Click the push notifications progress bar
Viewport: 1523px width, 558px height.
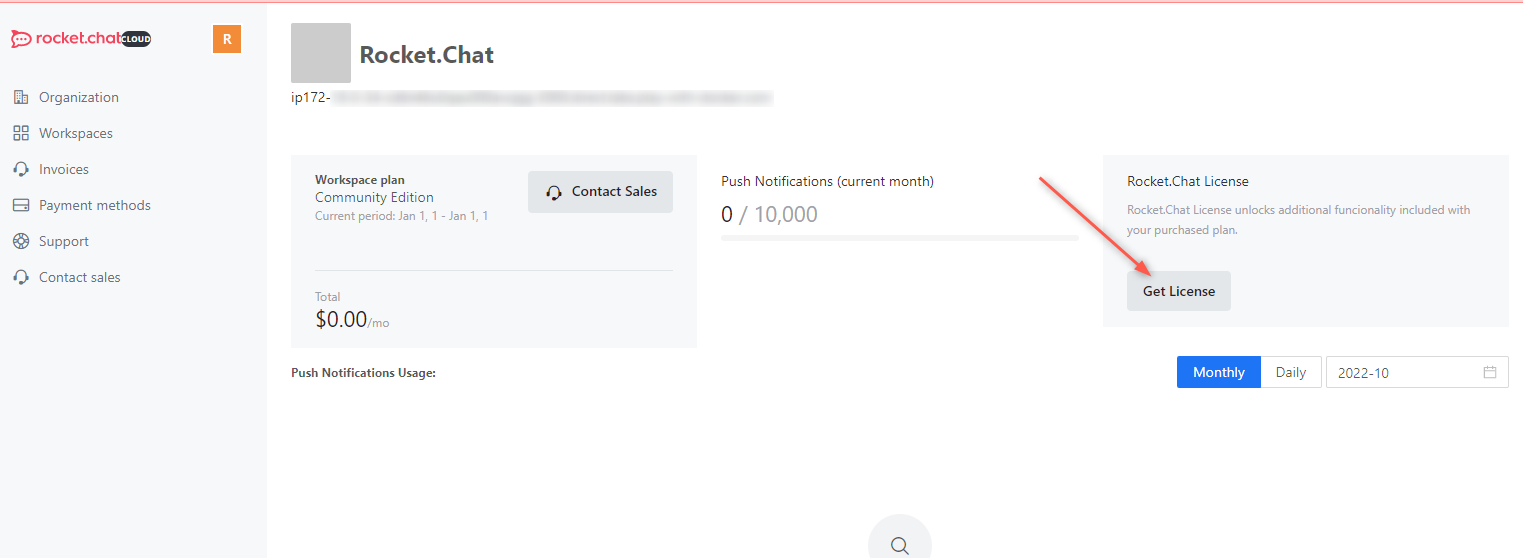[900, 238]
